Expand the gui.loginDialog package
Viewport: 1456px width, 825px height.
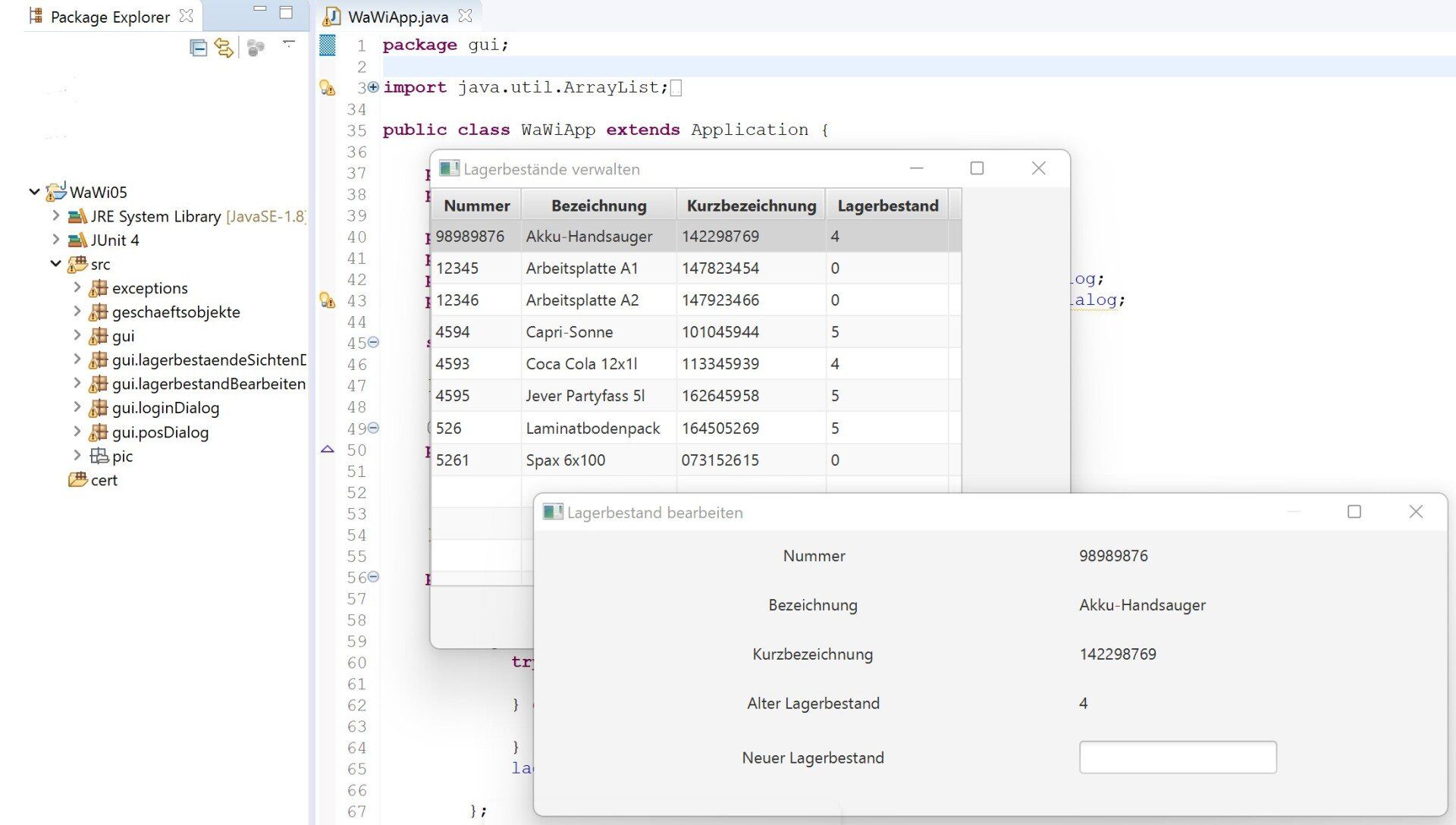(77, 408)
